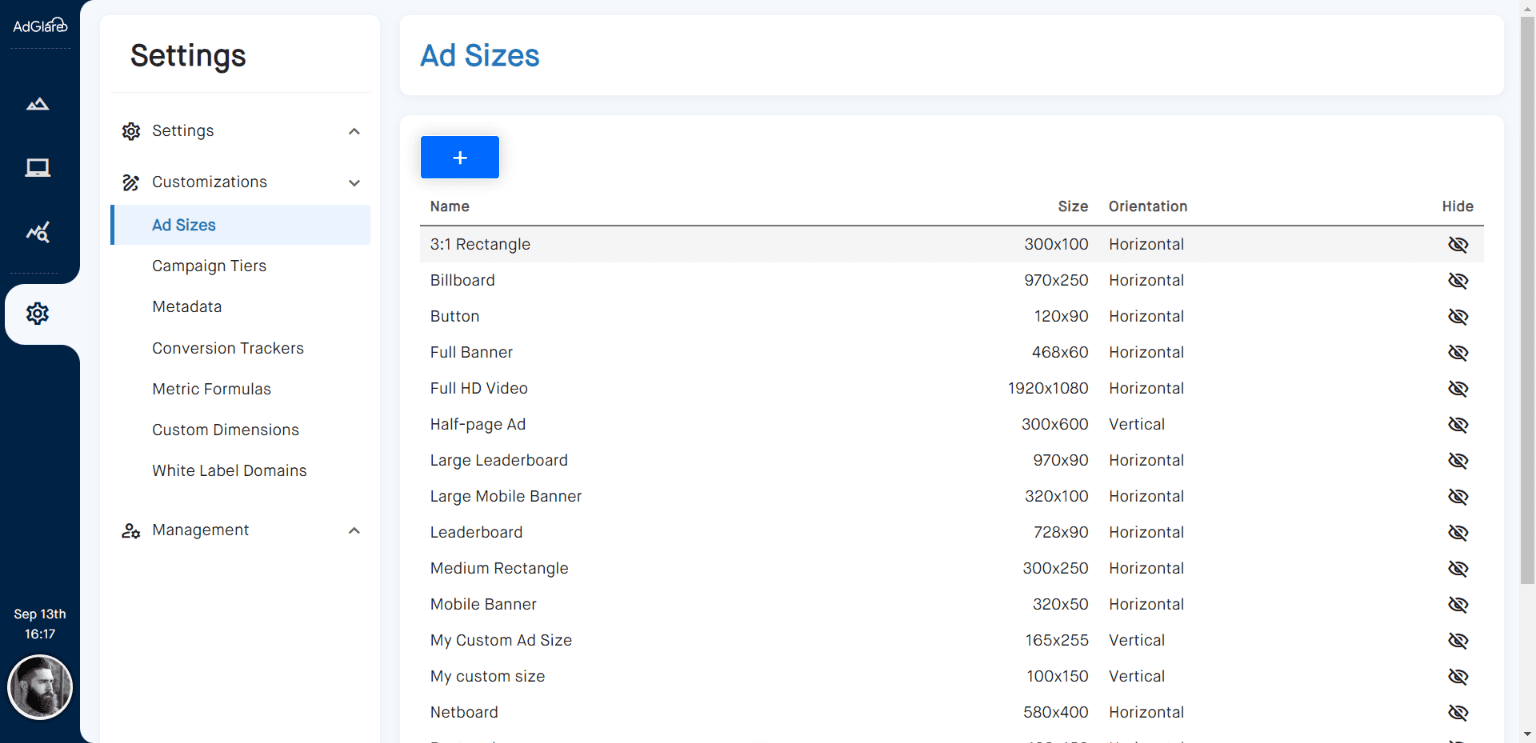Open the reports chart-magnifier icon in sidebar
Screen dimensions: 1536x743
[38, 233]
